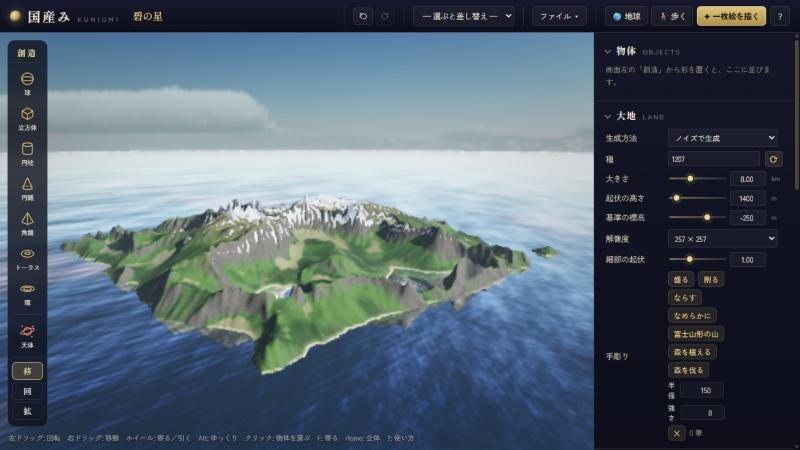Select the なめらかに smooth sculpt tool
This screenshot has height=450, width=800.
pos(692,316)
